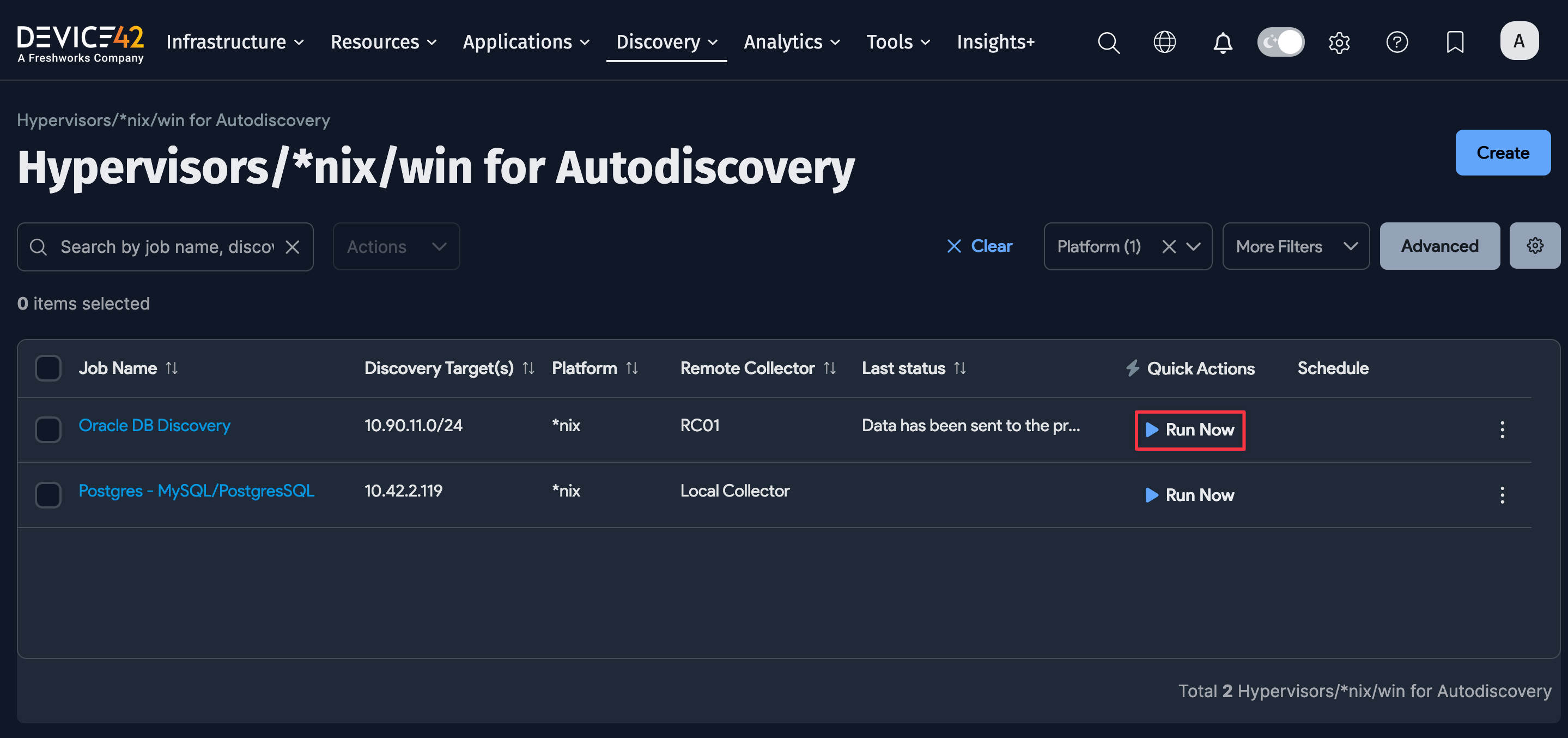Click the globe language icon

click(x=1164, y=43)
